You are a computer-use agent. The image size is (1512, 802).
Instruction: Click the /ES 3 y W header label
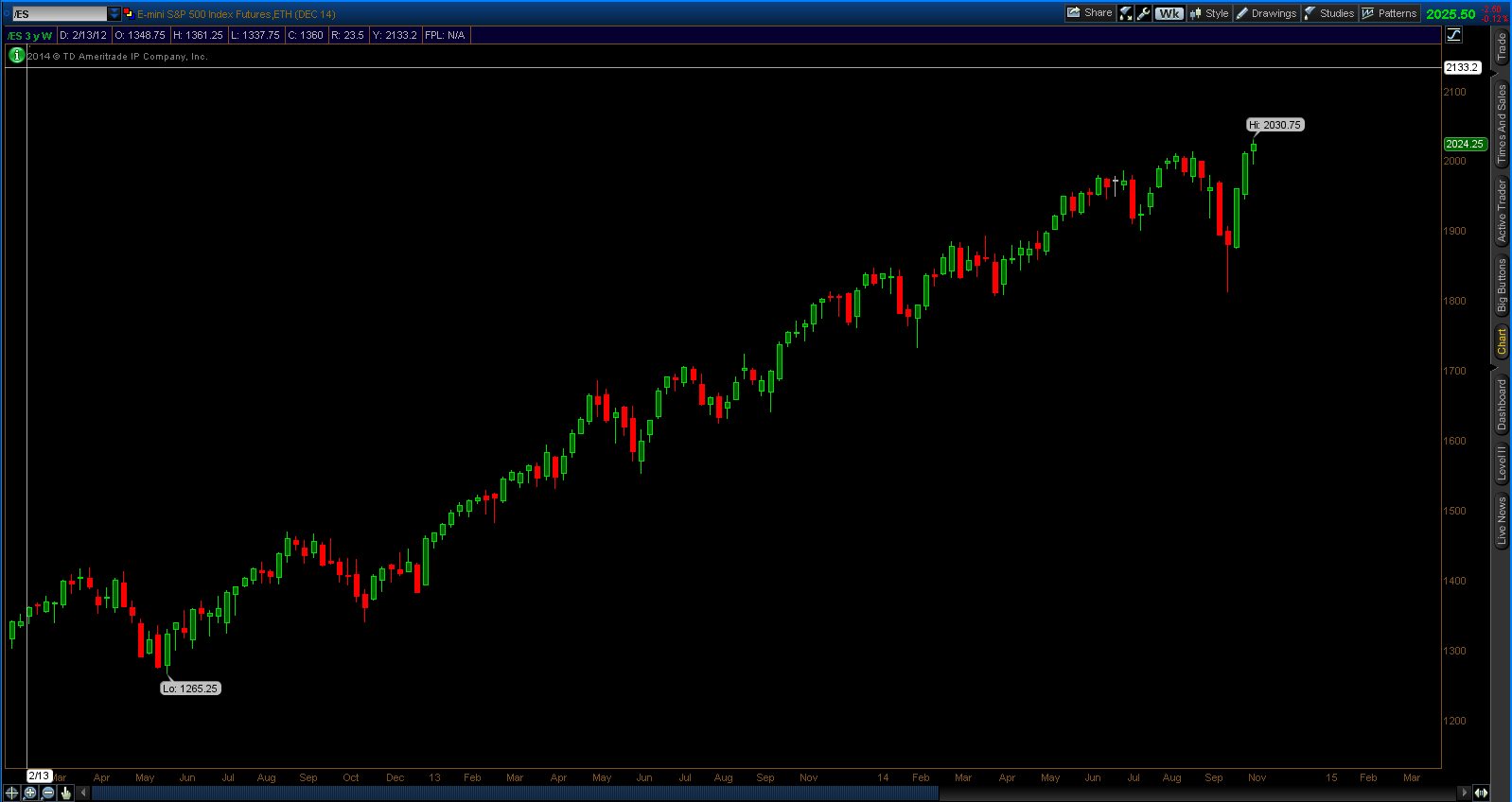[x=29, y=35]
